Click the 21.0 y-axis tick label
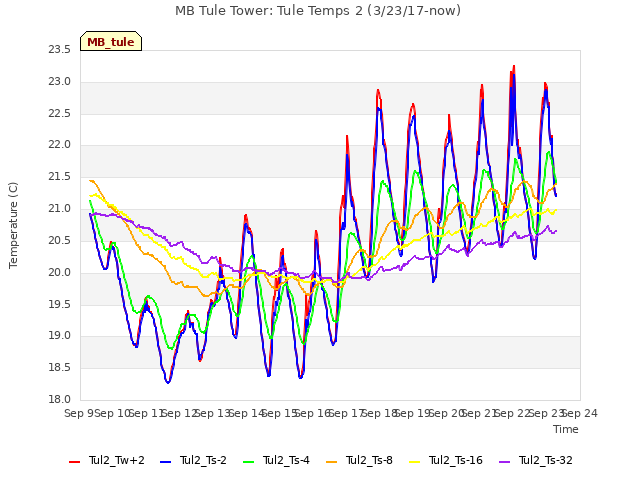 [x=60, y=209]
